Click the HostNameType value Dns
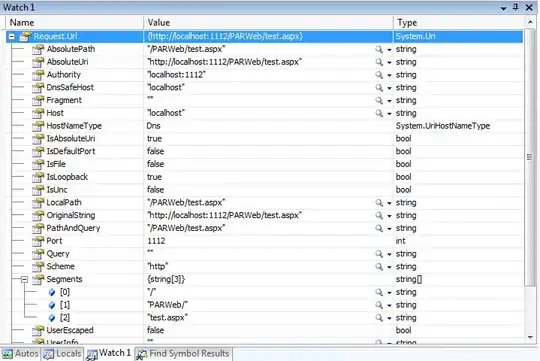This screenshot has height=361, width=540. pos(154,126)
